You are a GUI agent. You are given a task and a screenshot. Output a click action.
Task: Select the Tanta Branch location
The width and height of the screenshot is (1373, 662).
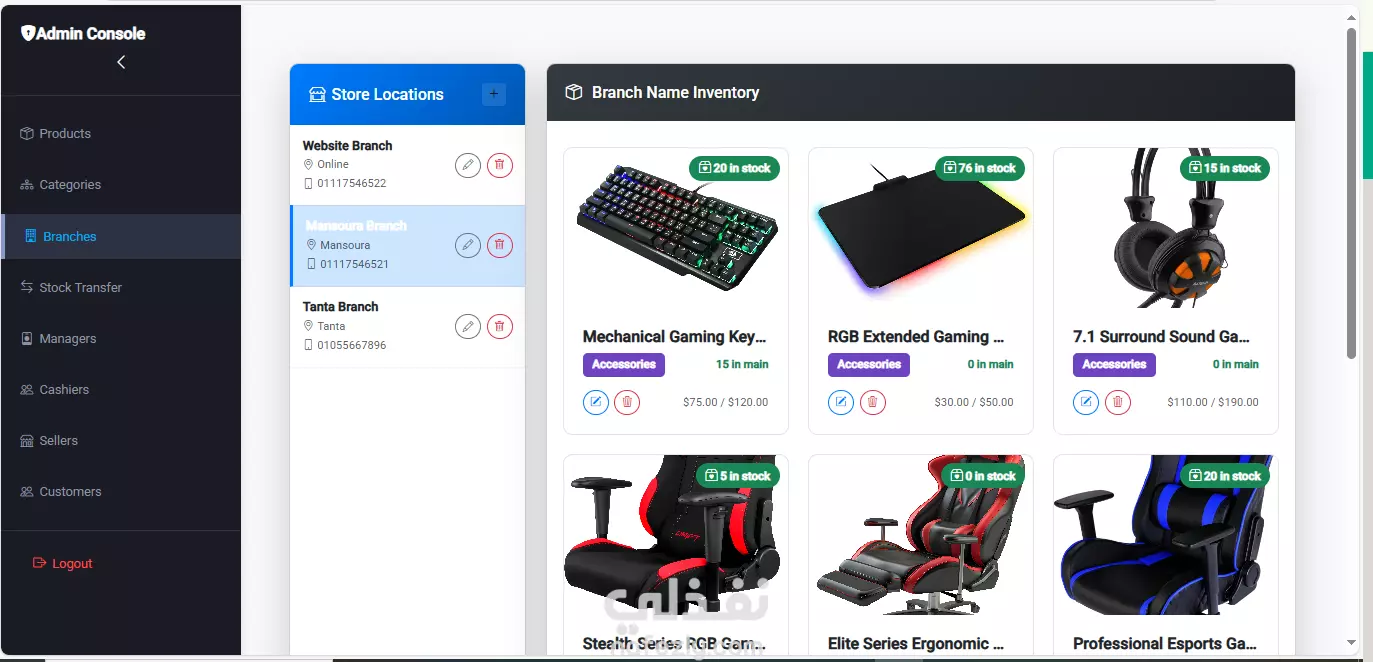point(407,327)
